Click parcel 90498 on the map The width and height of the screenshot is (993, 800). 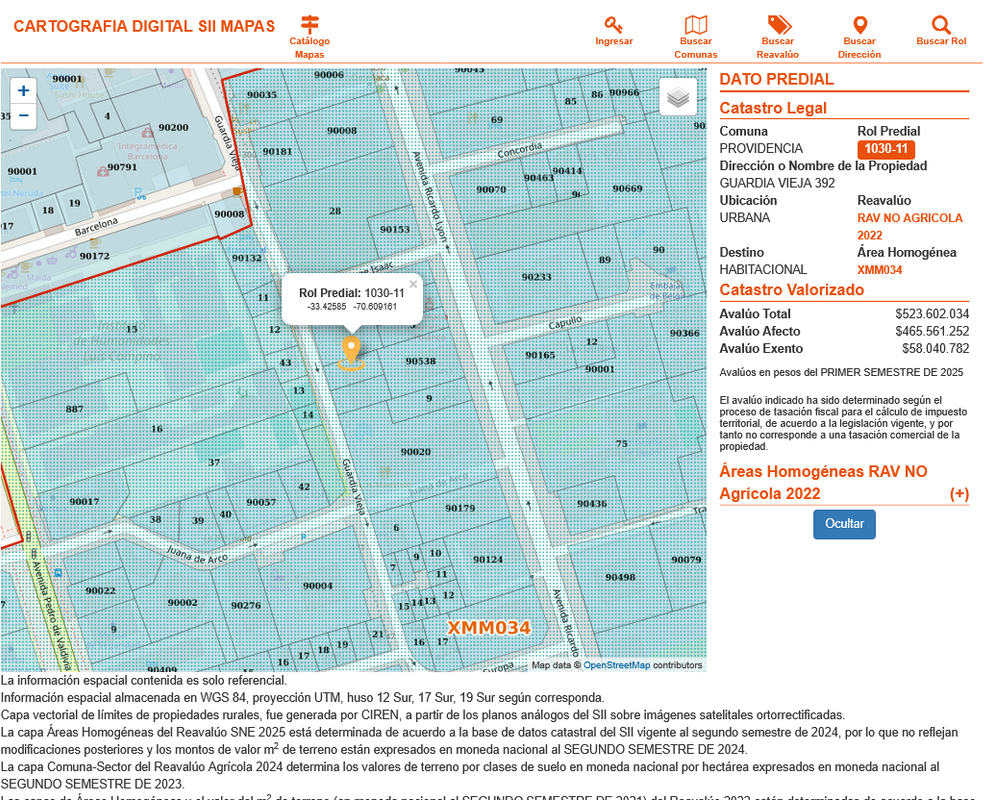coord(620,576)
